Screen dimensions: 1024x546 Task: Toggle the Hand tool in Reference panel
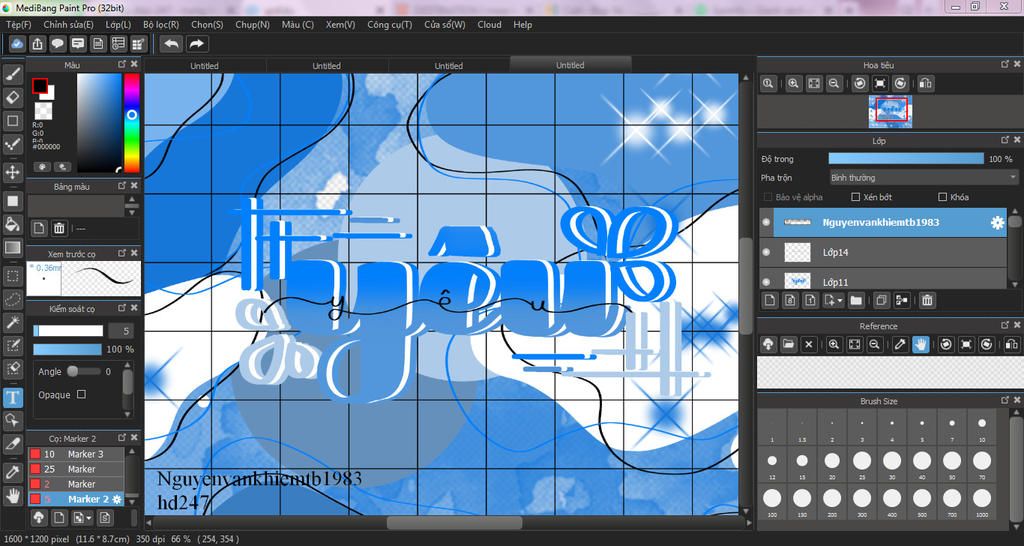point(920,344)
